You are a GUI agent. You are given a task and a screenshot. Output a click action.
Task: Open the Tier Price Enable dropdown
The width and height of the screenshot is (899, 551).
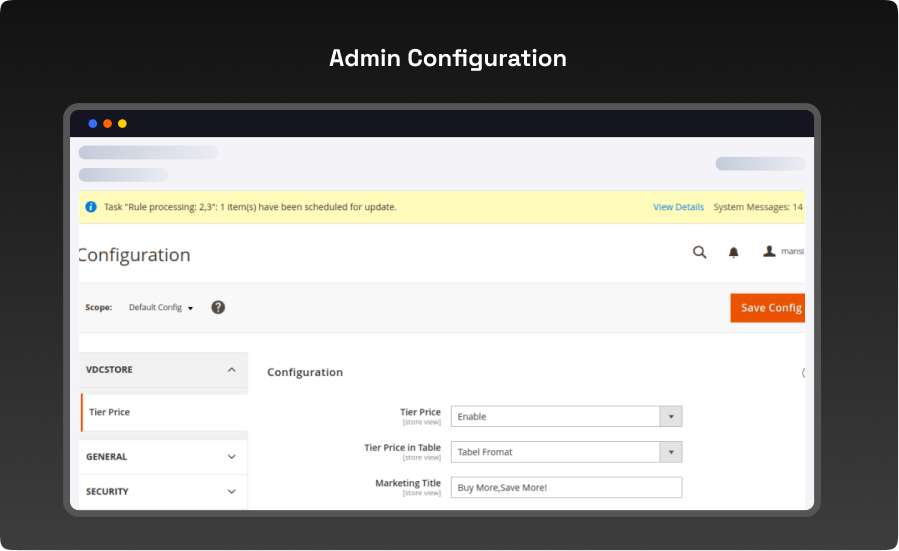coord(566,416)
